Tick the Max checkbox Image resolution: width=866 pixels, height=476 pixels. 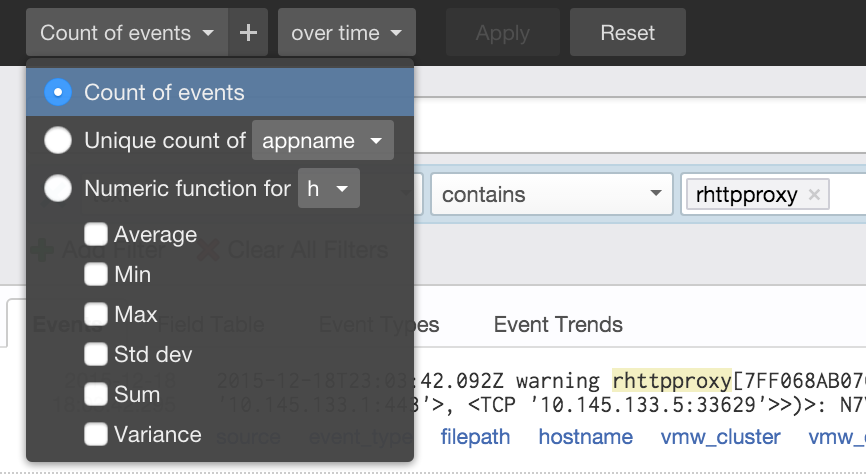click(96, 314)
